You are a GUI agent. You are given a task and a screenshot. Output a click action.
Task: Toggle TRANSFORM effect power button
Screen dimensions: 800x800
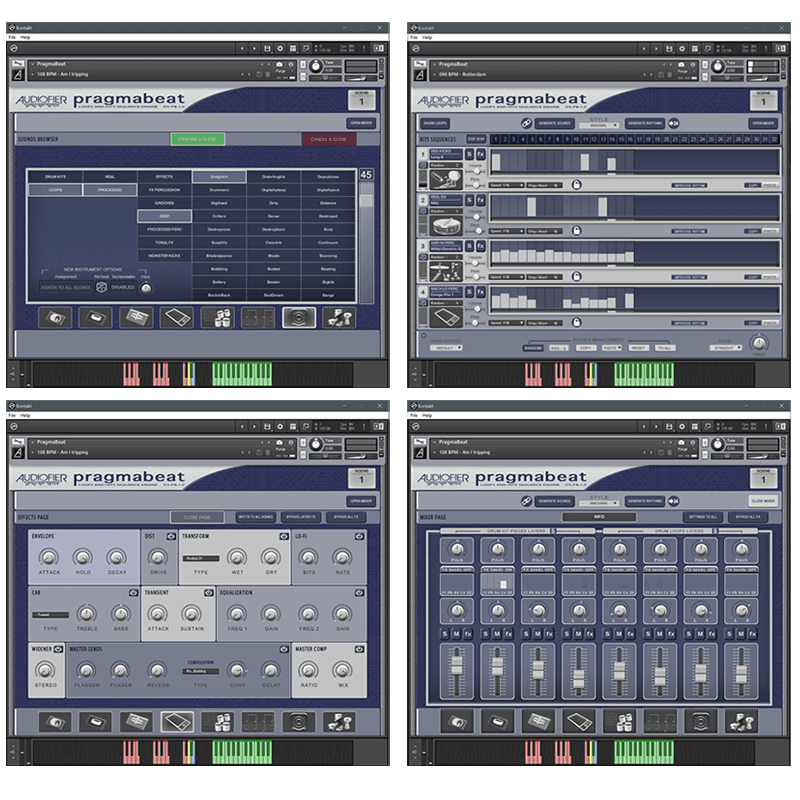[284, 536]
